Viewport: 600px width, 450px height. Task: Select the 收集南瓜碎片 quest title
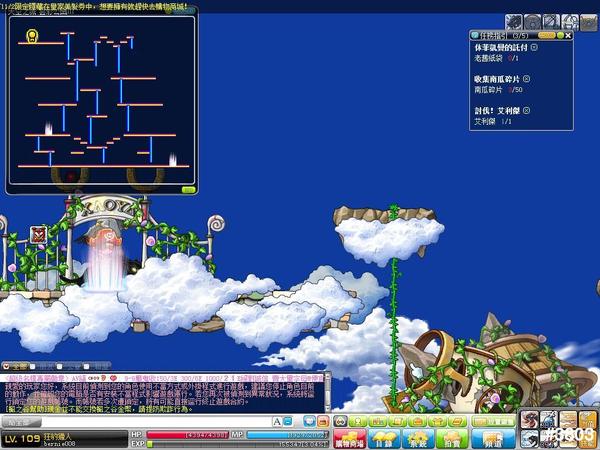[497, 79]
